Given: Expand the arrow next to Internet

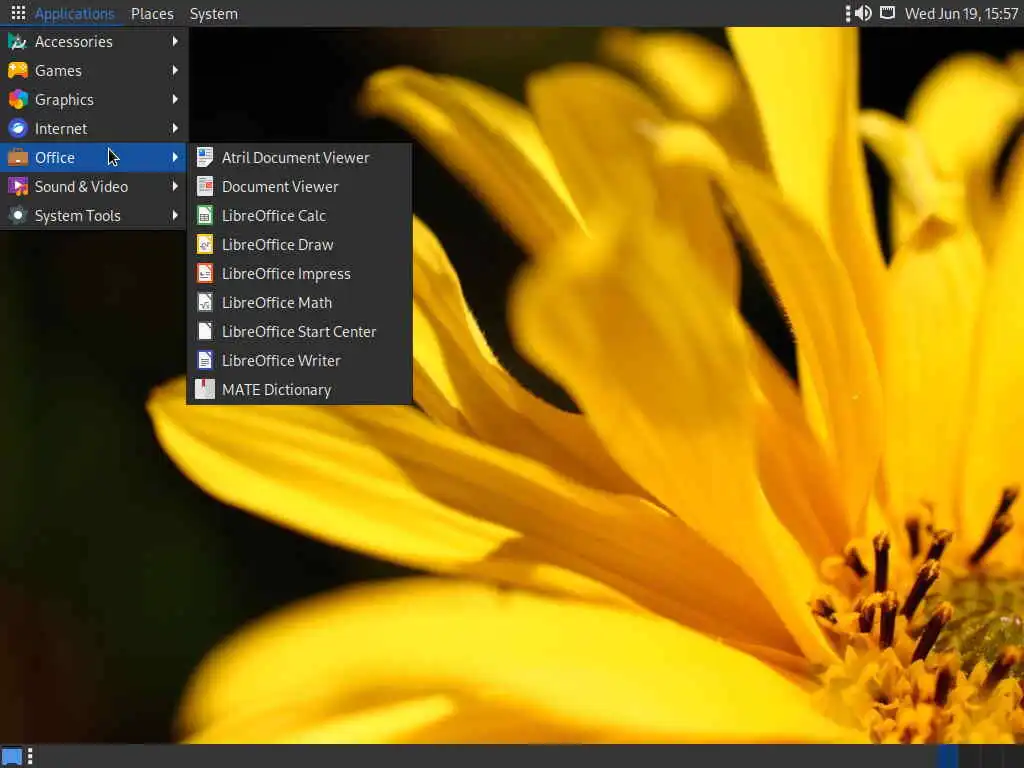Looking at the screenshot, I should click(175, 128).
